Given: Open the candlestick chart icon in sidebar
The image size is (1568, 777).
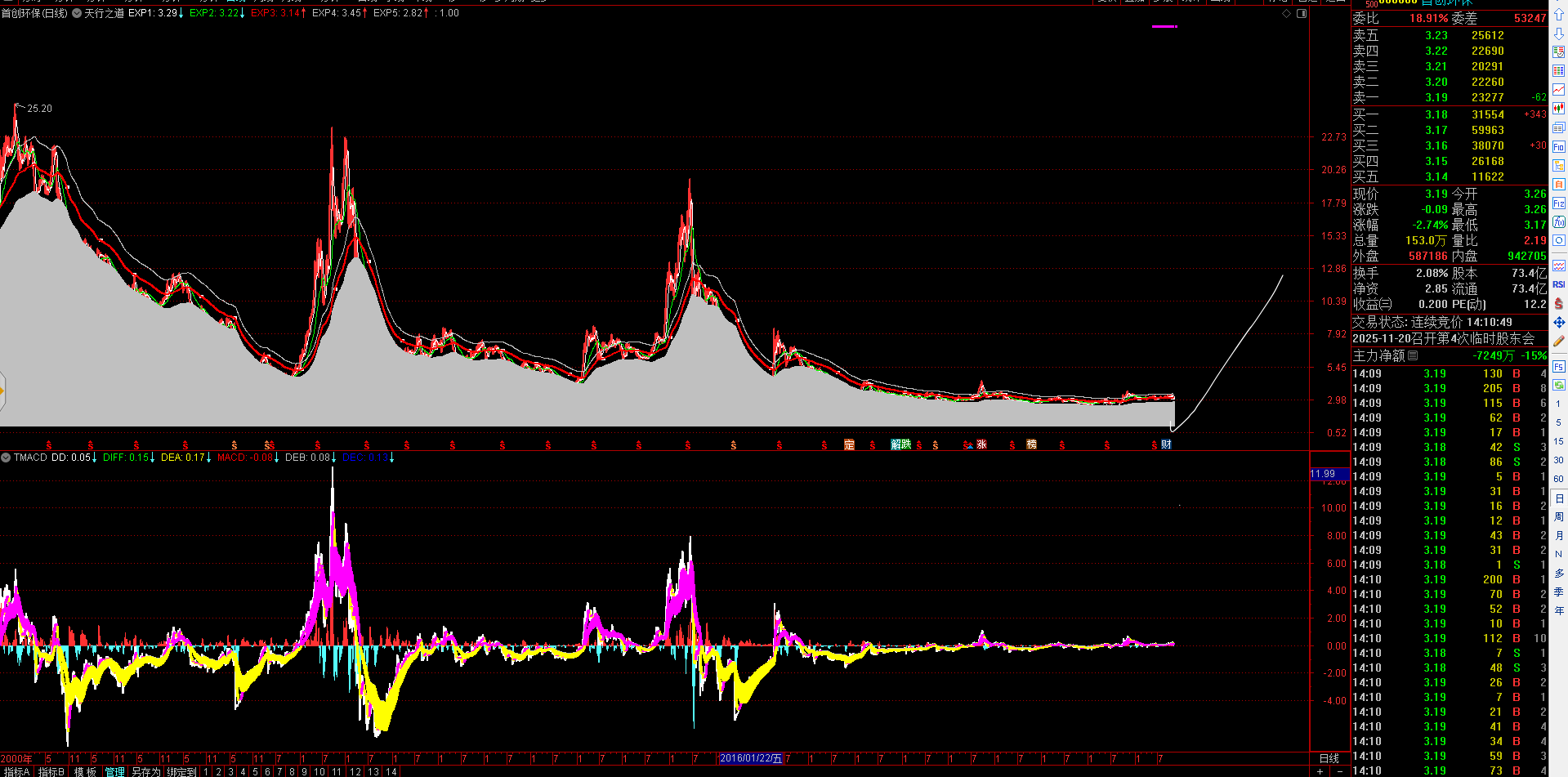Looking at the screenshot, I should point(1558,109).
